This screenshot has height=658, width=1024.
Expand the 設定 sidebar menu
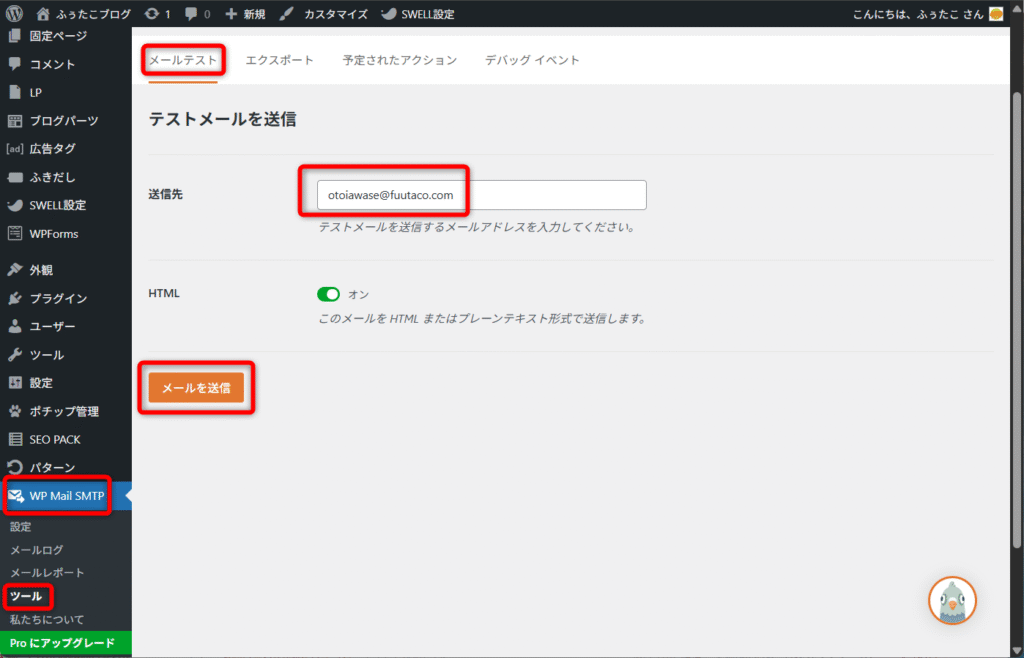(41, 383)
